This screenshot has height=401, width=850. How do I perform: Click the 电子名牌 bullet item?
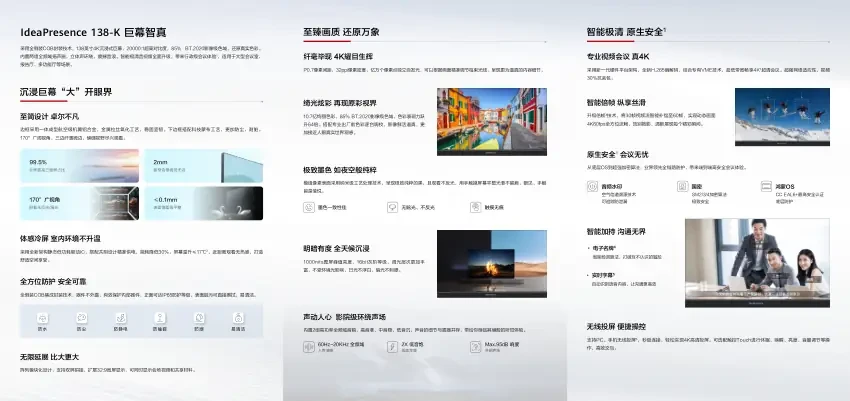point(604,248)
